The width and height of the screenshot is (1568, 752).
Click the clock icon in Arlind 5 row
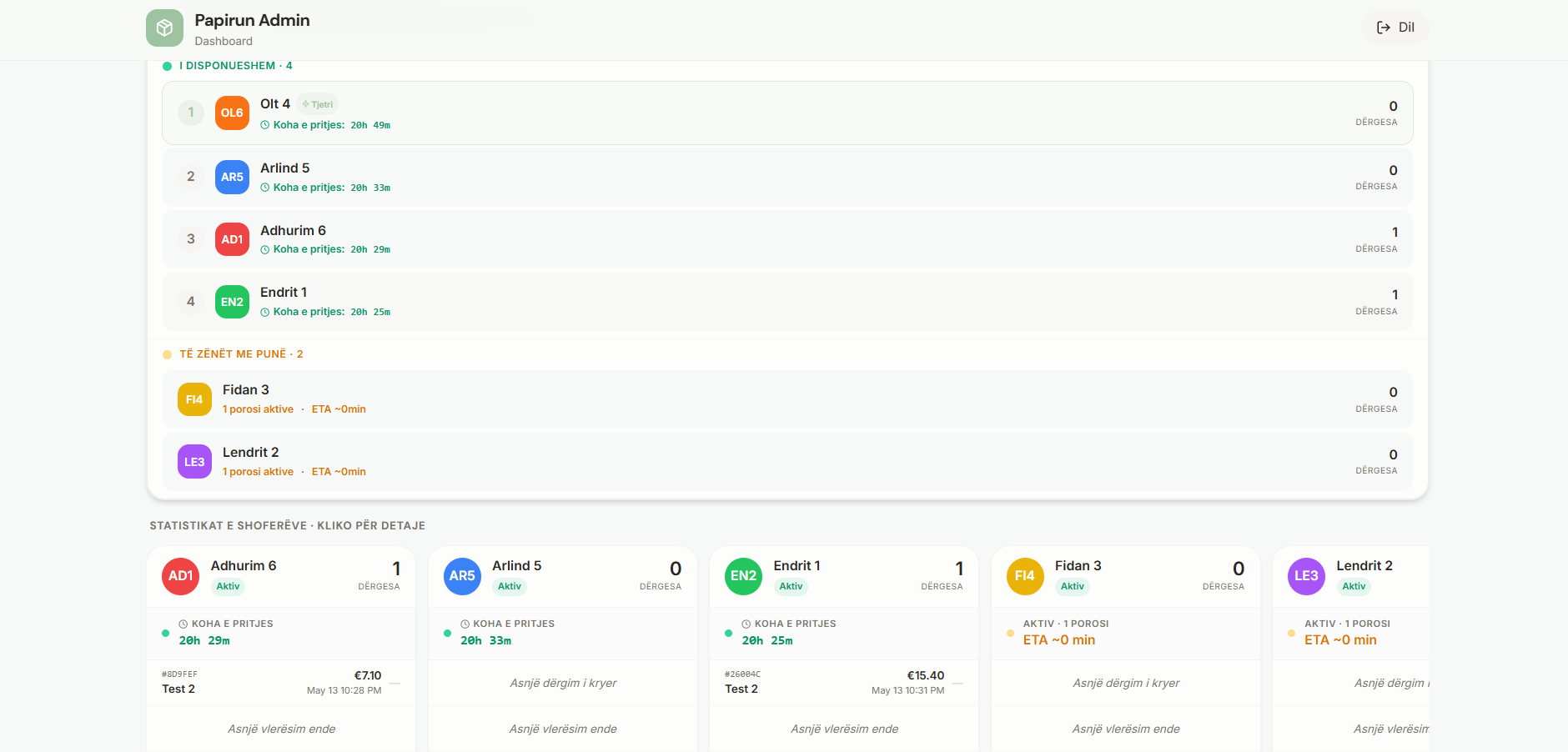(265, 188)
